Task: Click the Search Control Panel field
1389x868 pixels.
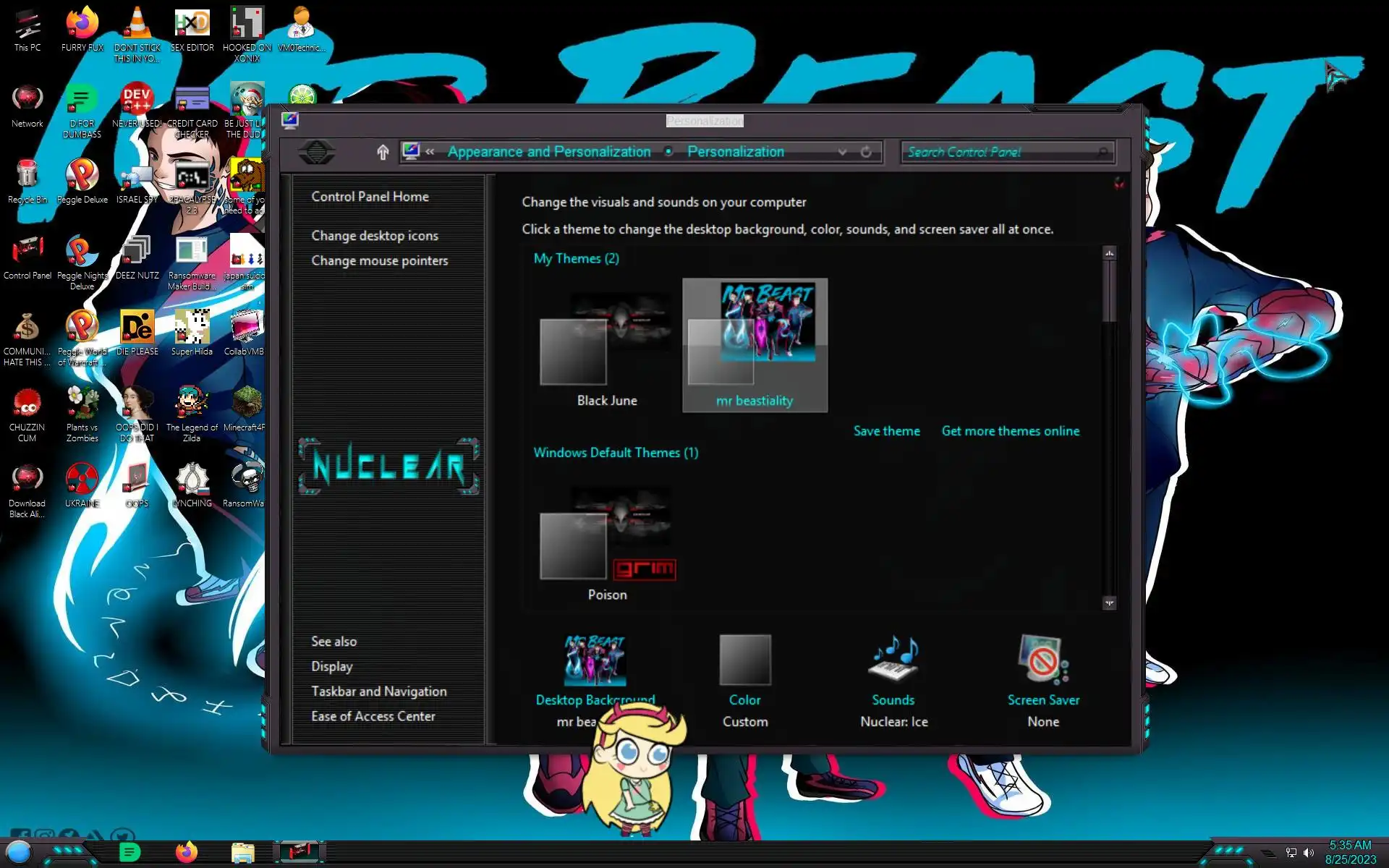Action: click(x=998, y=152)
